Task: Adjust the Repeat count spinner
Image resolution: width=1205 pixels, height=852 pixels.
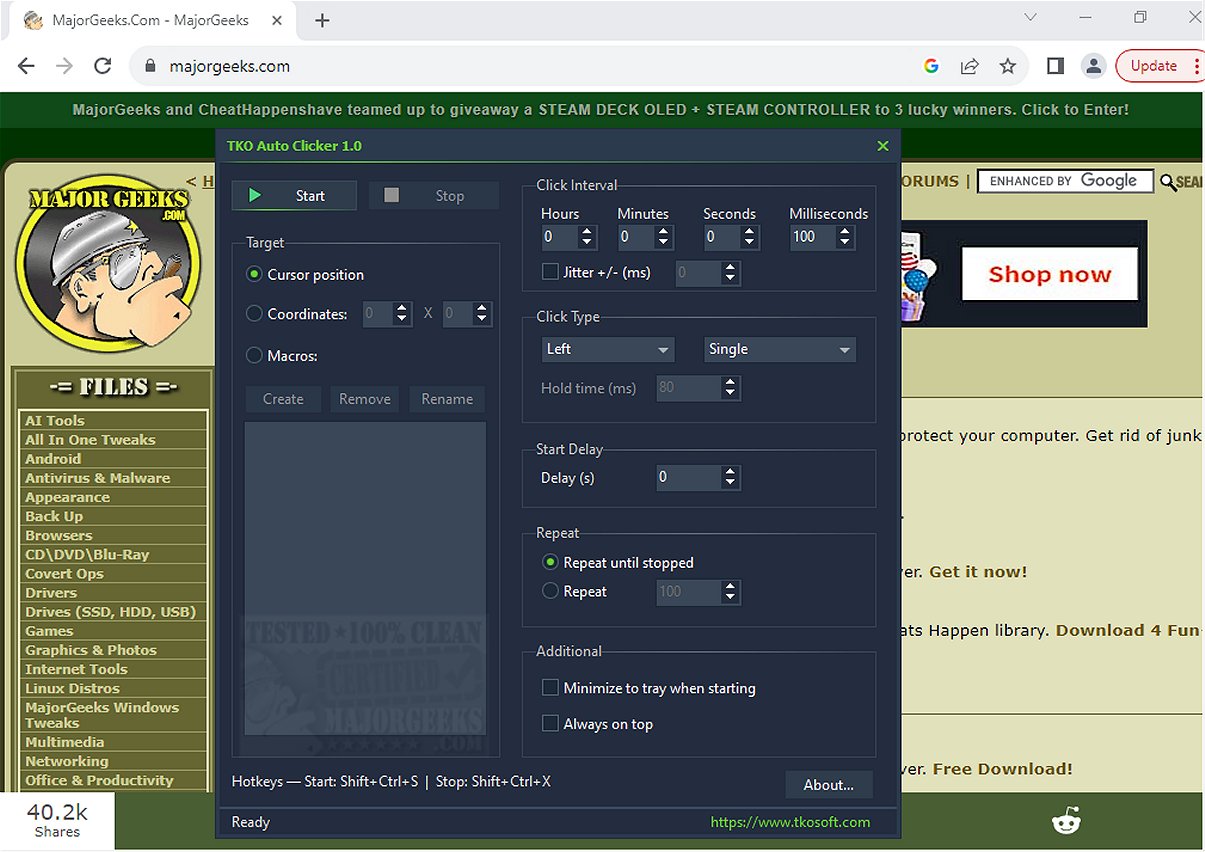Action: [x=731, y=591]
